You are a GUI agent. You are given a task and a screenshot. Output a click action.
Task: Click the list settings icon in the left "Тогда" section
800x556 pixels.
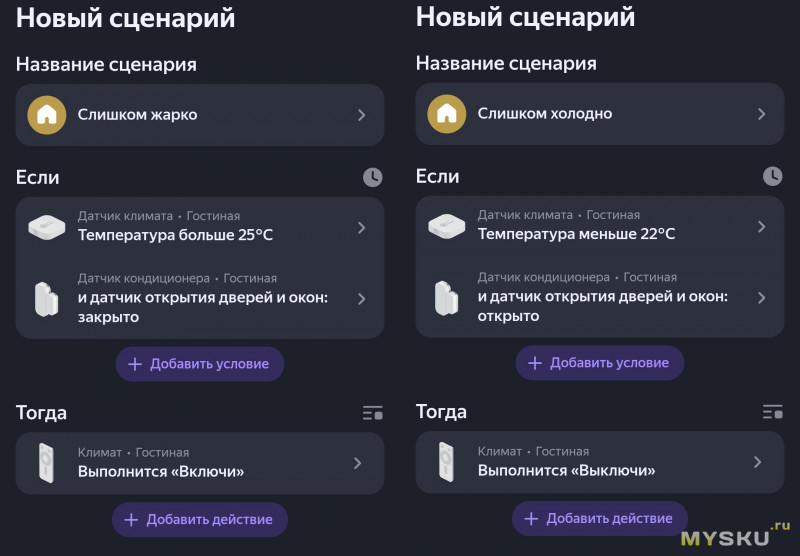click(372, 412)
